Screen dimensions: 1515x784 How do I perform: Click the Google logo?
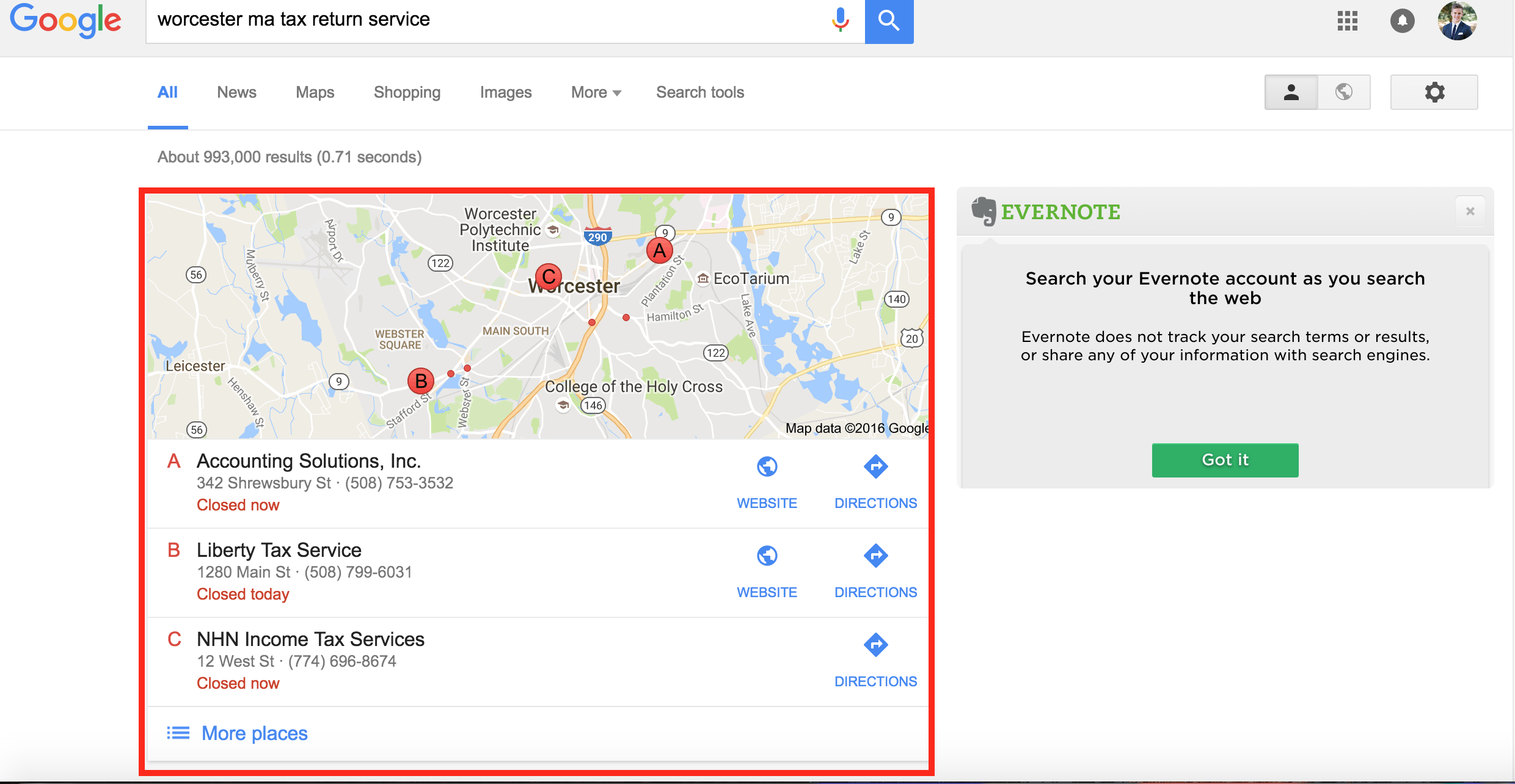click(x=65, y=20)
